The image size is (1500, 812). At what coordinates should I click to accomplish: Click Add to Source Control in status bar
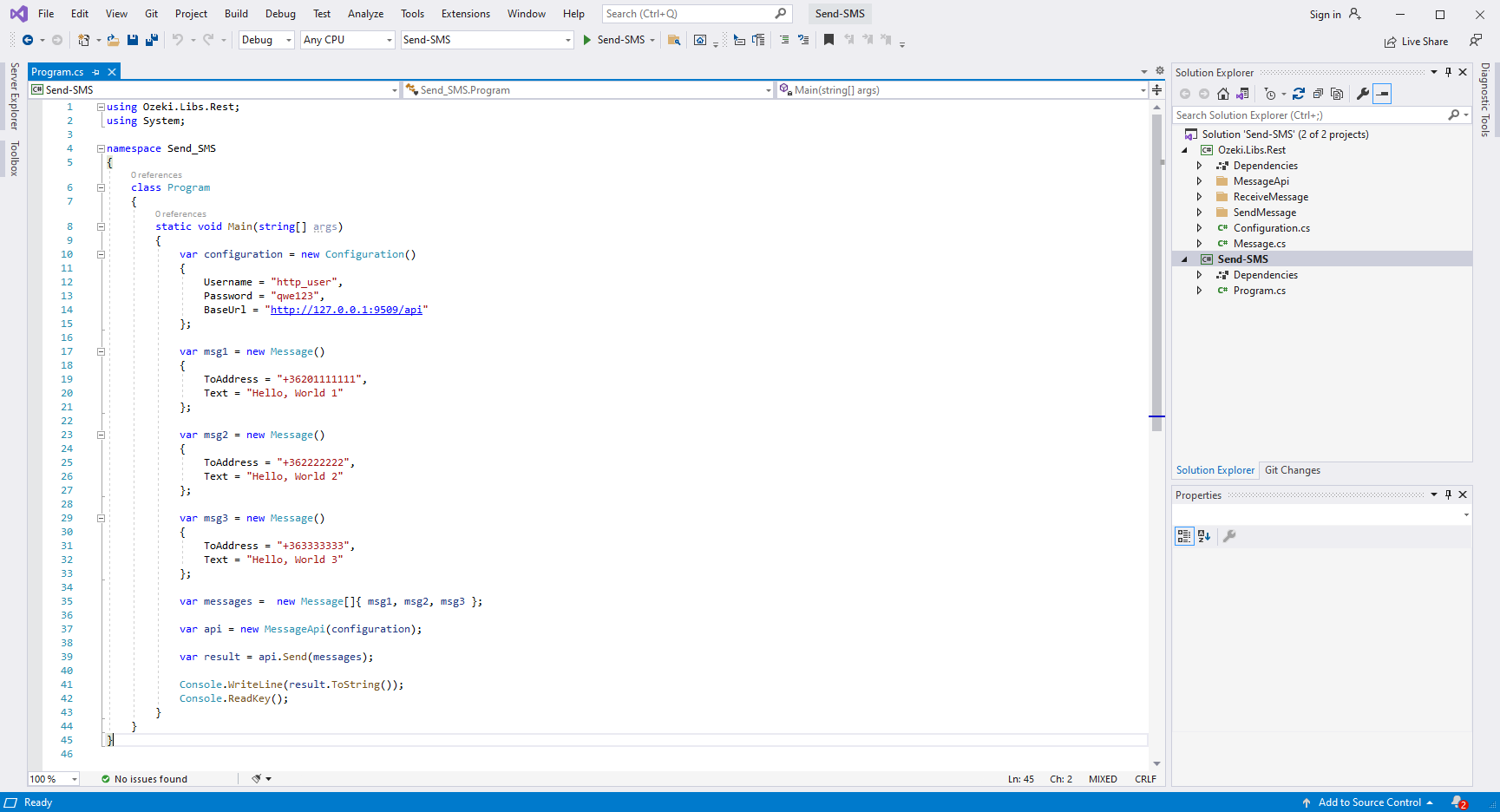(1369, 802)
